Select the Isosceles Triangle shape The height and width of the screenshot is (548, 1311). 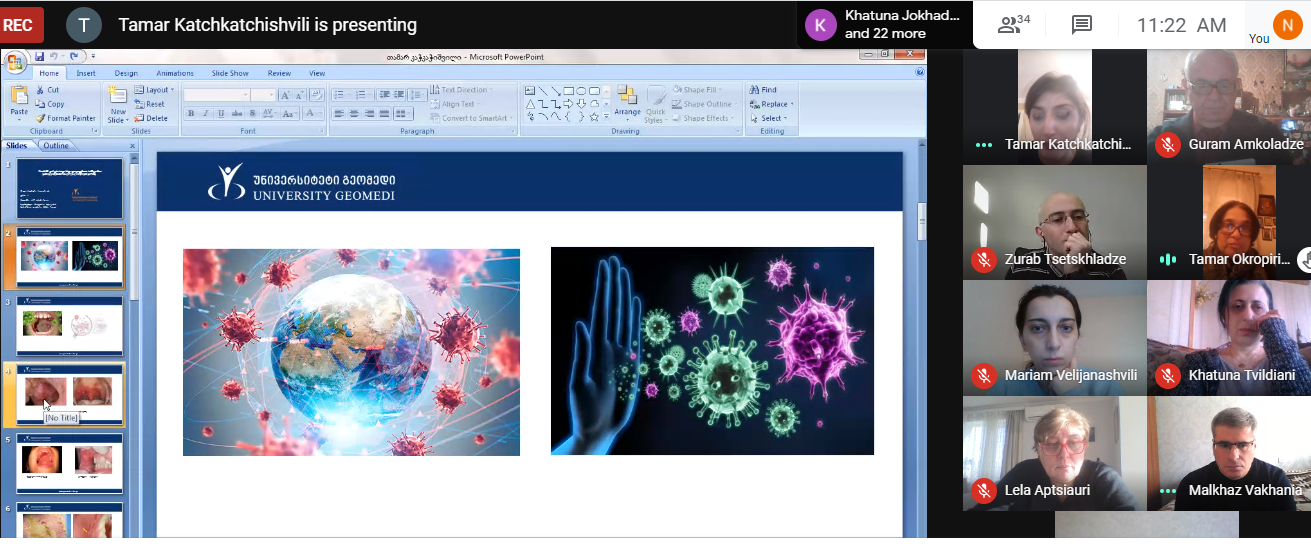click(x=530, y=104)
